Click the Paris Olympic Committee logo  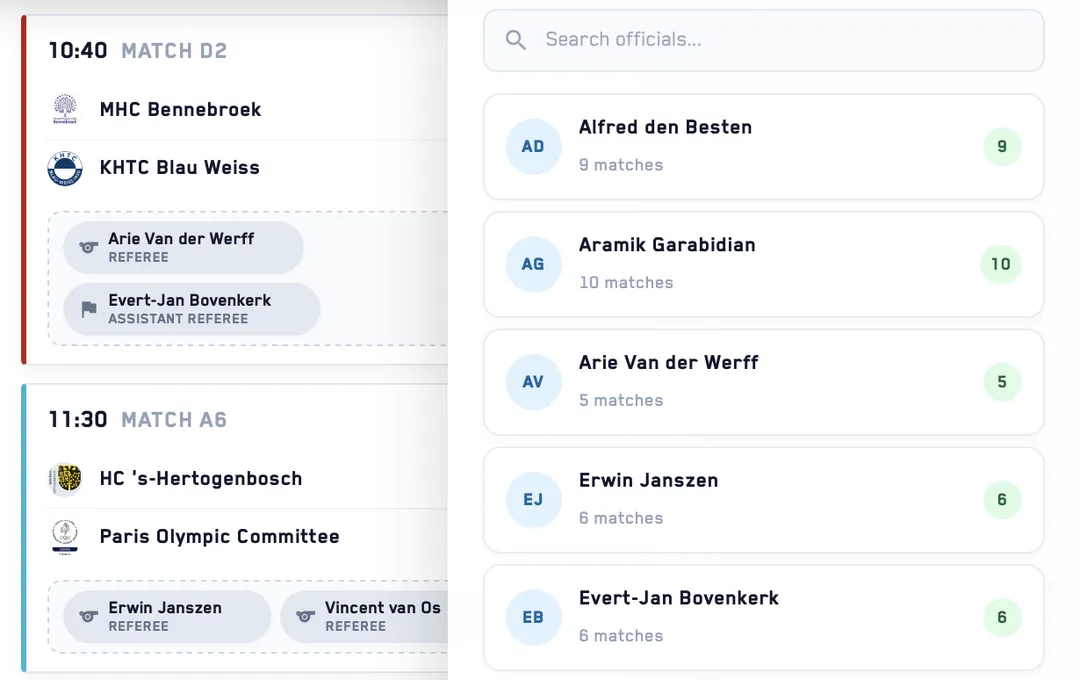(x=65, y=537)
